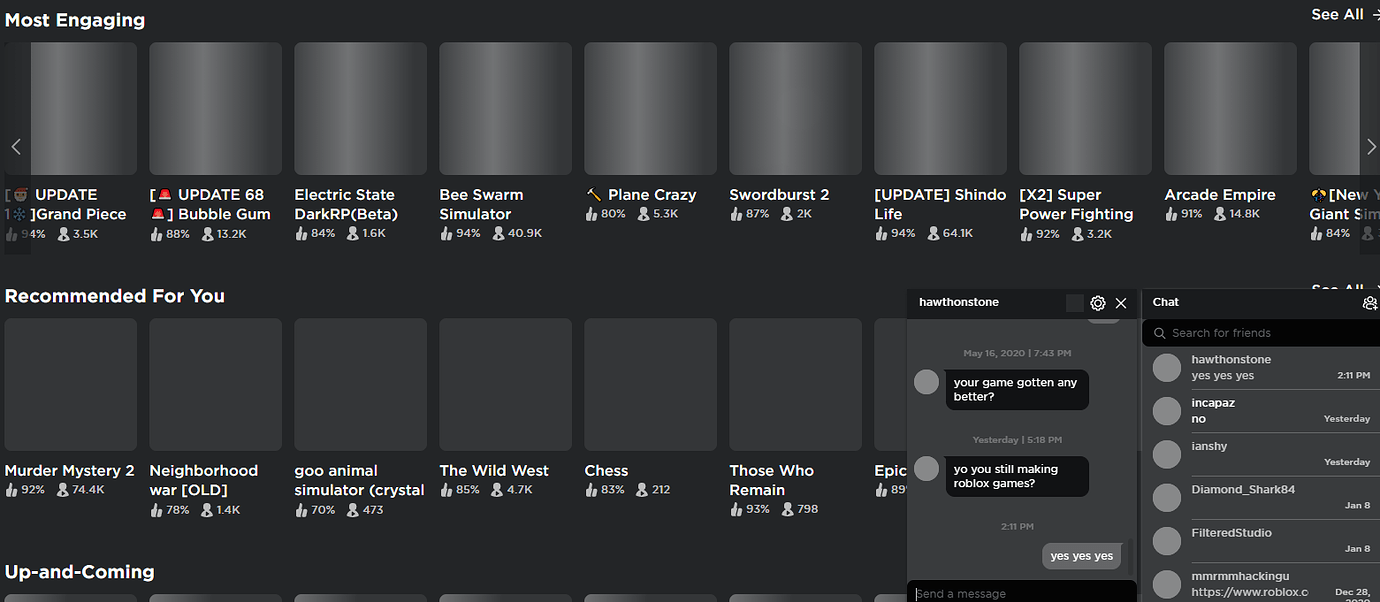Open the Chess game title
The image size is (1380, 602).
point(606,471)
